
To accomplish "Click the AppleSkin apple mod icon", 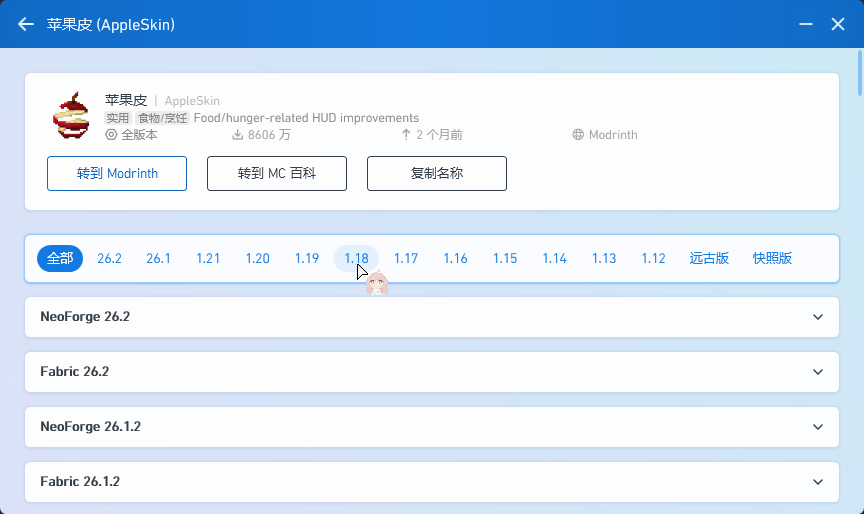I will (71, 115).
